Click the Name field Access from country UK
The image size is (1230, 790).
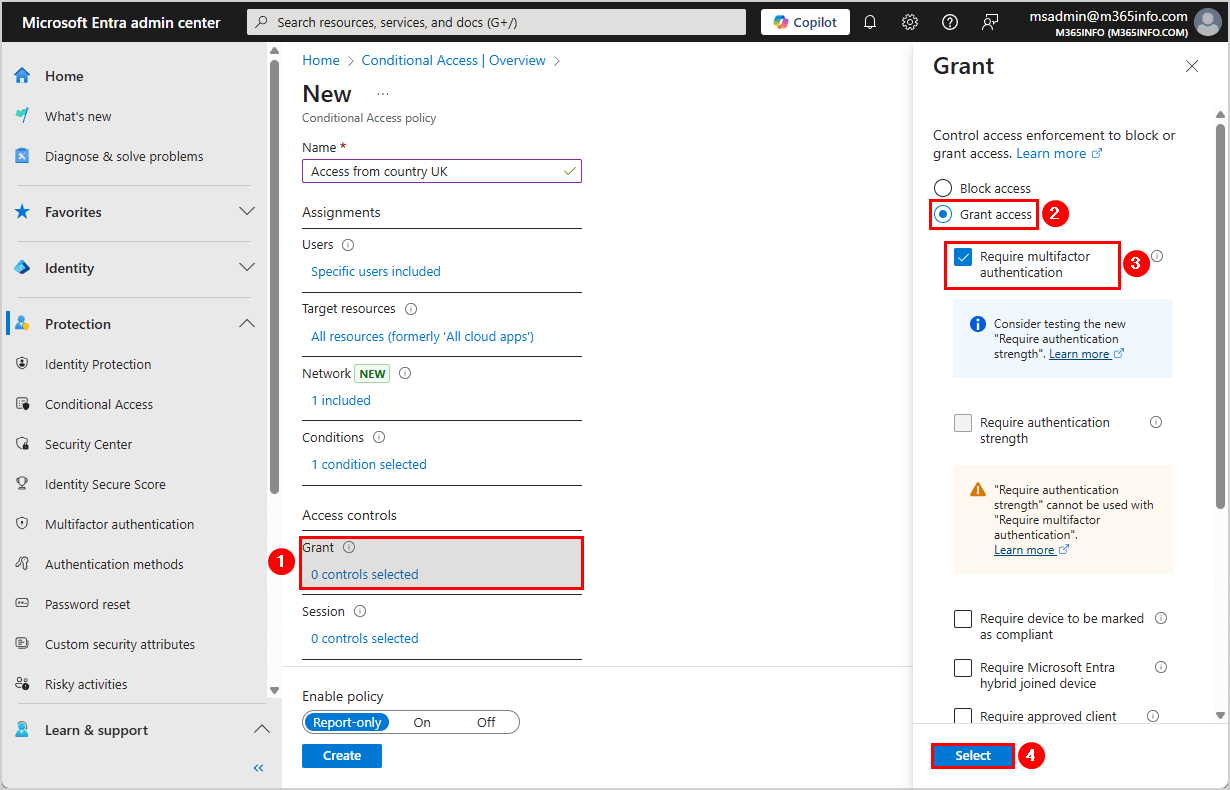pos(442,171)
